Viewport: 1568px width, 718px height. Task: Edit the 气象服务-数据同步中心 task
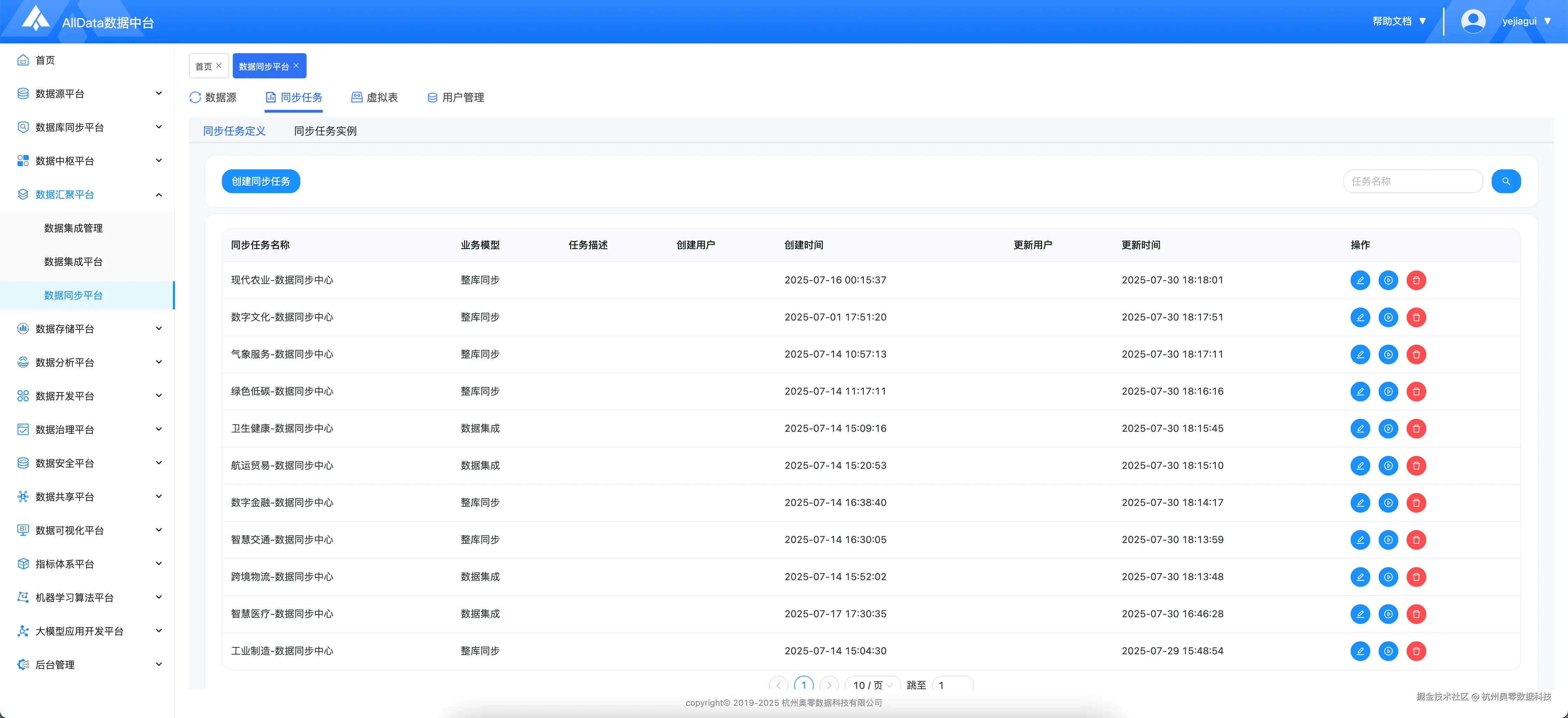pyautogui.click(x=1361, y=354)
